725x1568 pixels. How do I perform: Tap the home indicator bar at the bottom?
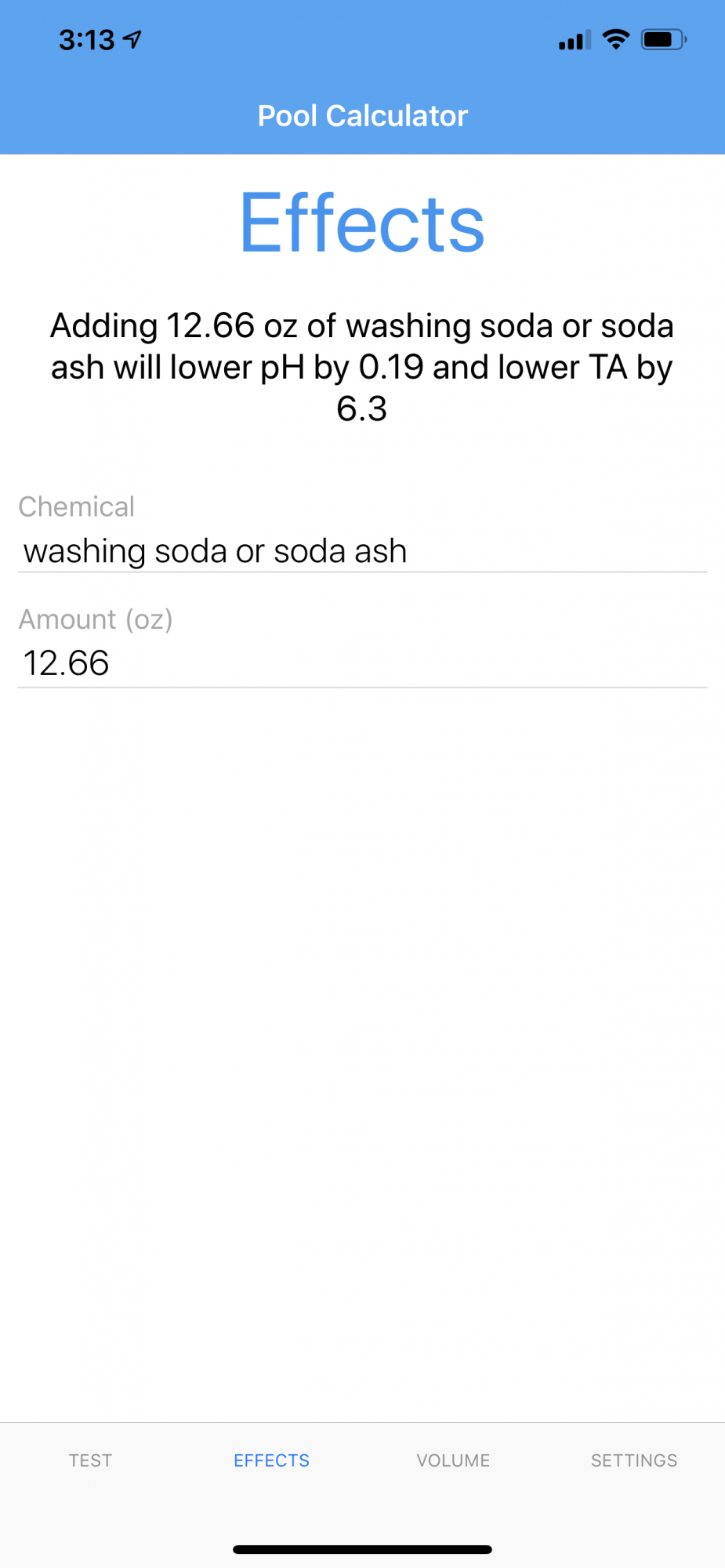(x=362, y=1549)
